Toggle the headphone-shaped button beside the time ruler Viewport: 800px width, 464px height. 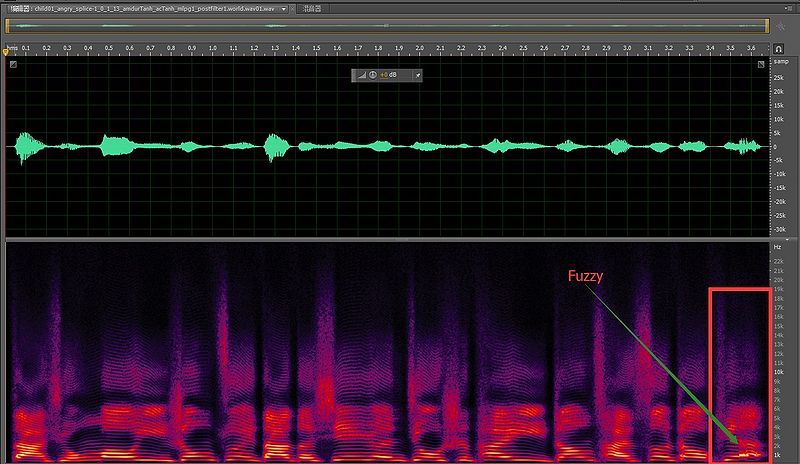[779, 48]
